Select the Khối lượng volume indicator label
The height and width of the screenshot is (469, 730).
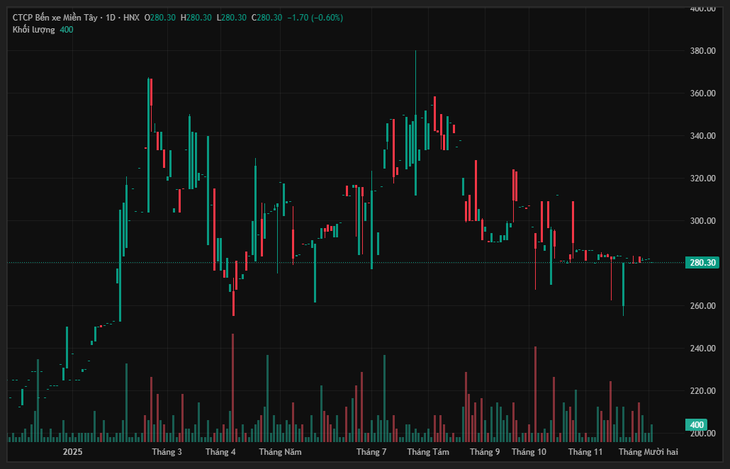[34, 30]
